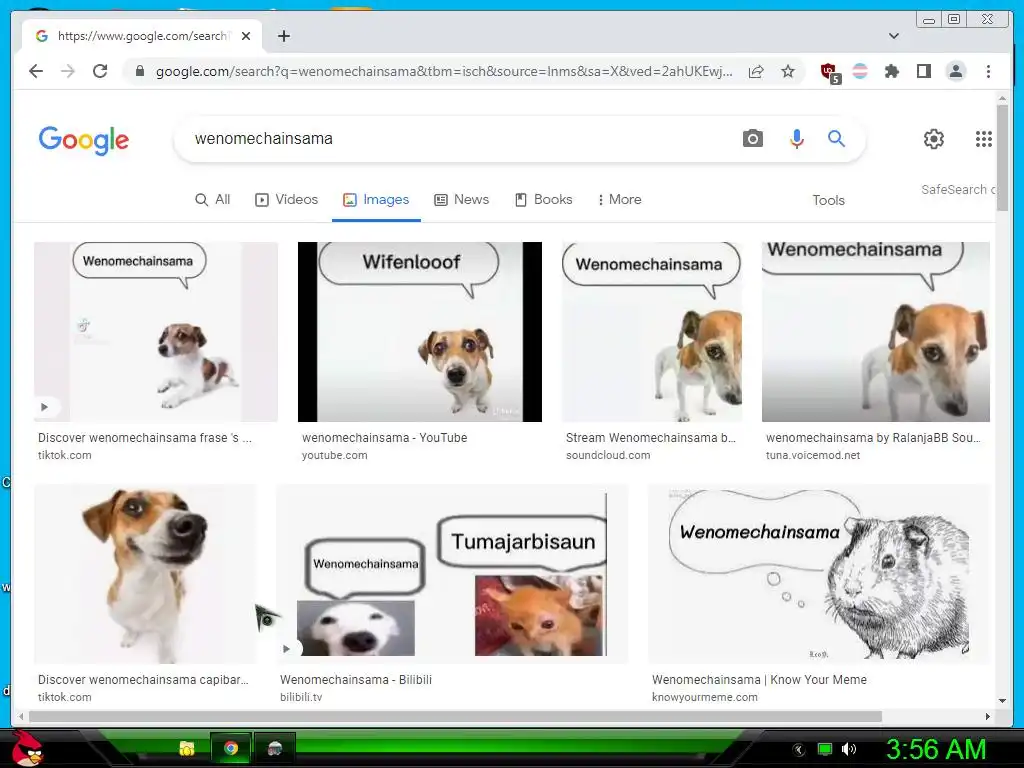The height and width of the screenshot is (768, 1024).
Task: Expand the More search categories menu
Action: tap(619, 199)
